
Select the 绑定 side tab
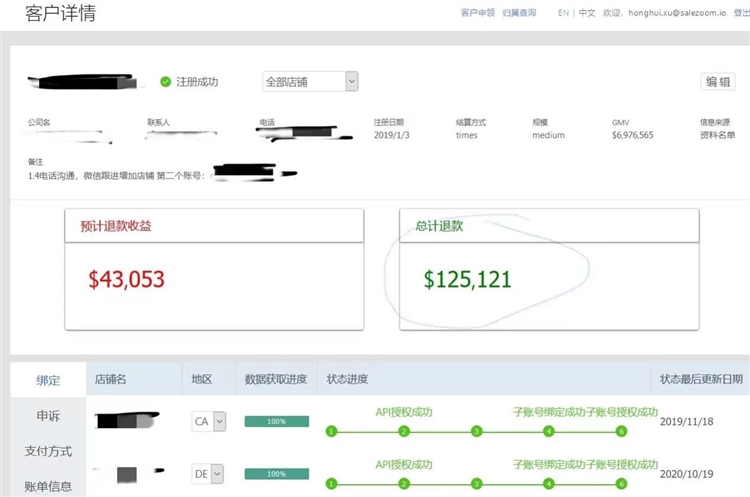pos(48,380)
